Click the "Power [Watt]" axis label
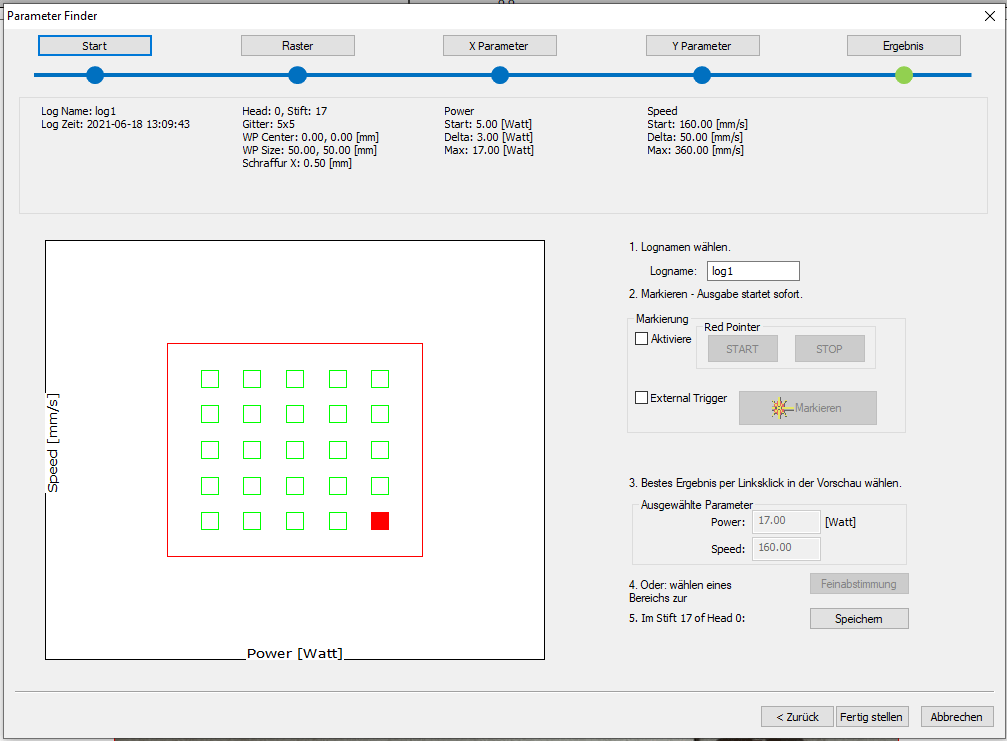Viewport: 1007px width, 741px height. click(x=295, y=653)
